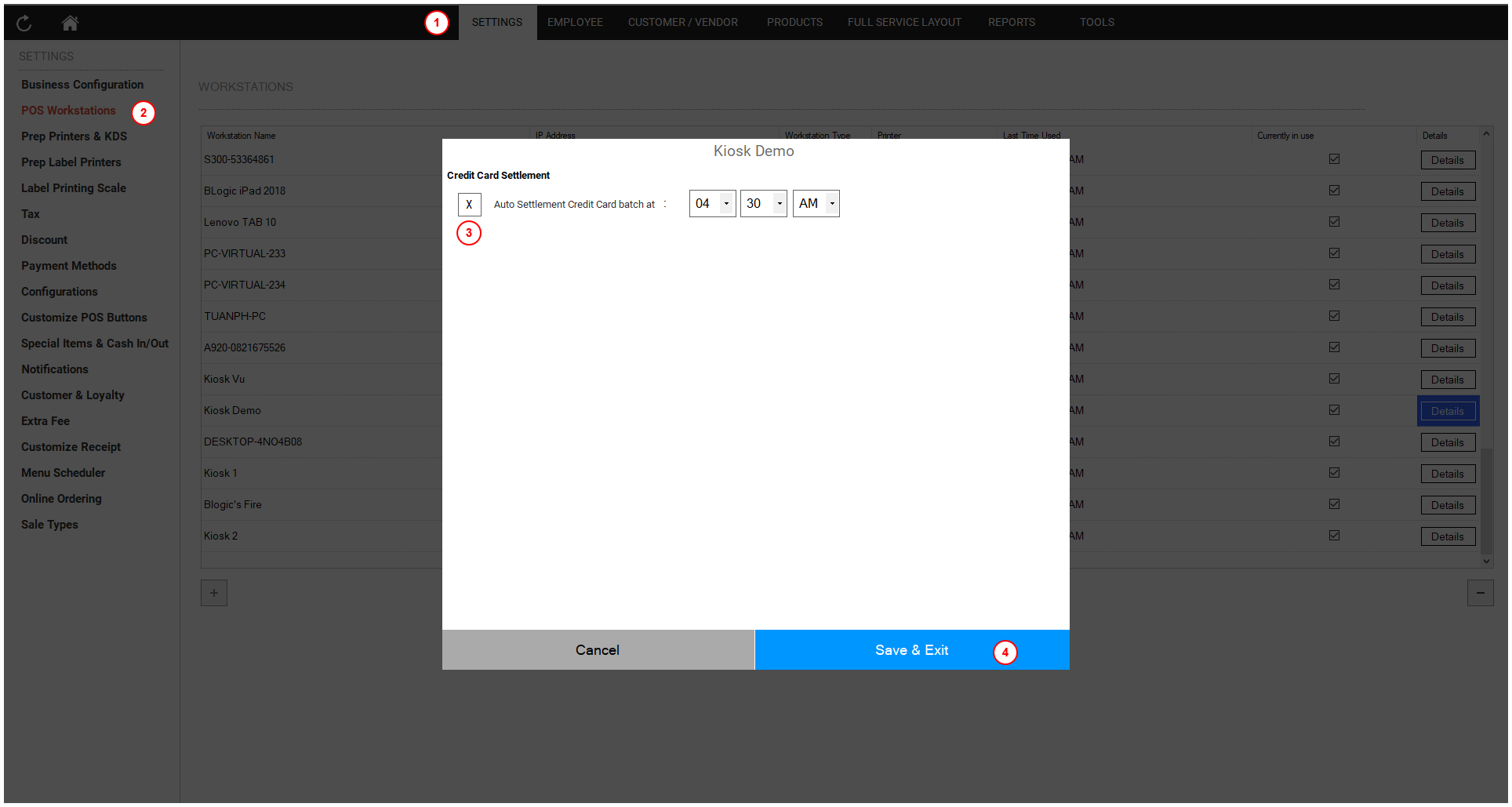The height and width of the screenshot is (807, 1512).
Task: Open the EMPLOYEE tab
Action: point(575,22)
